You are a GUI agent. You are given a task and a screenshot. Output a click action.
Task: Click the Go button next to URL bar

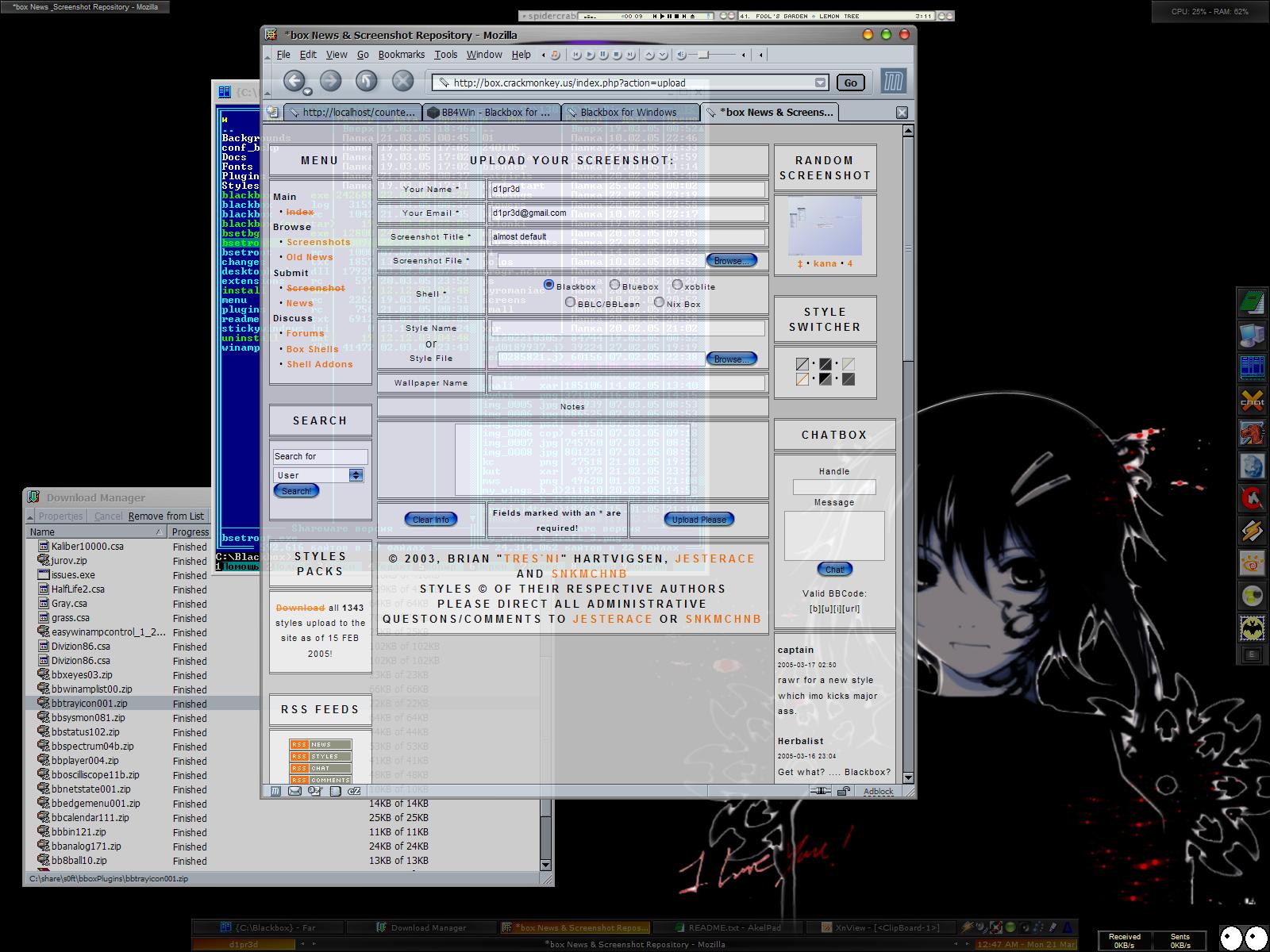click(850, 83)
